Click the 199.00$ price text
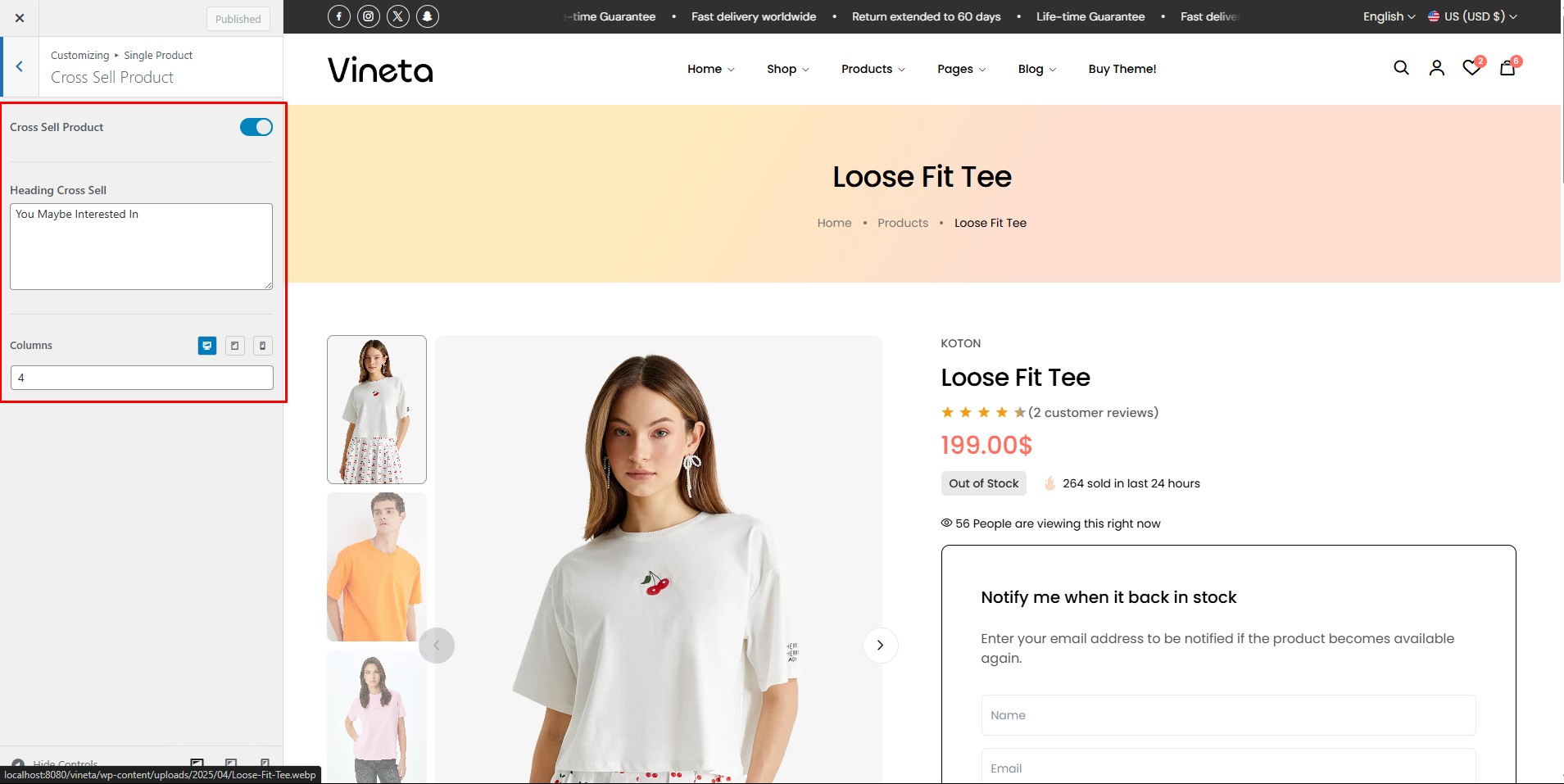Screen dimensions: 1564x784 [986, 445]
